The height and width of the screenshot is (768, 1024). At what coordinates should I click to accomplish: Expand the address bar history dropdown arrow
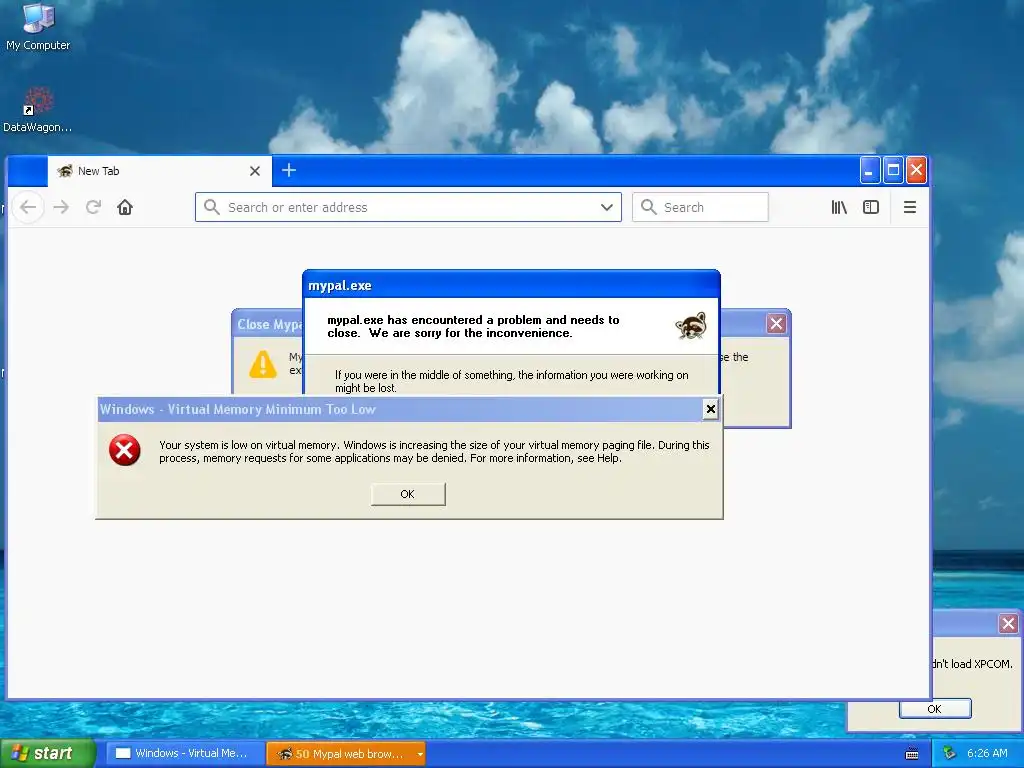(607, 208)
